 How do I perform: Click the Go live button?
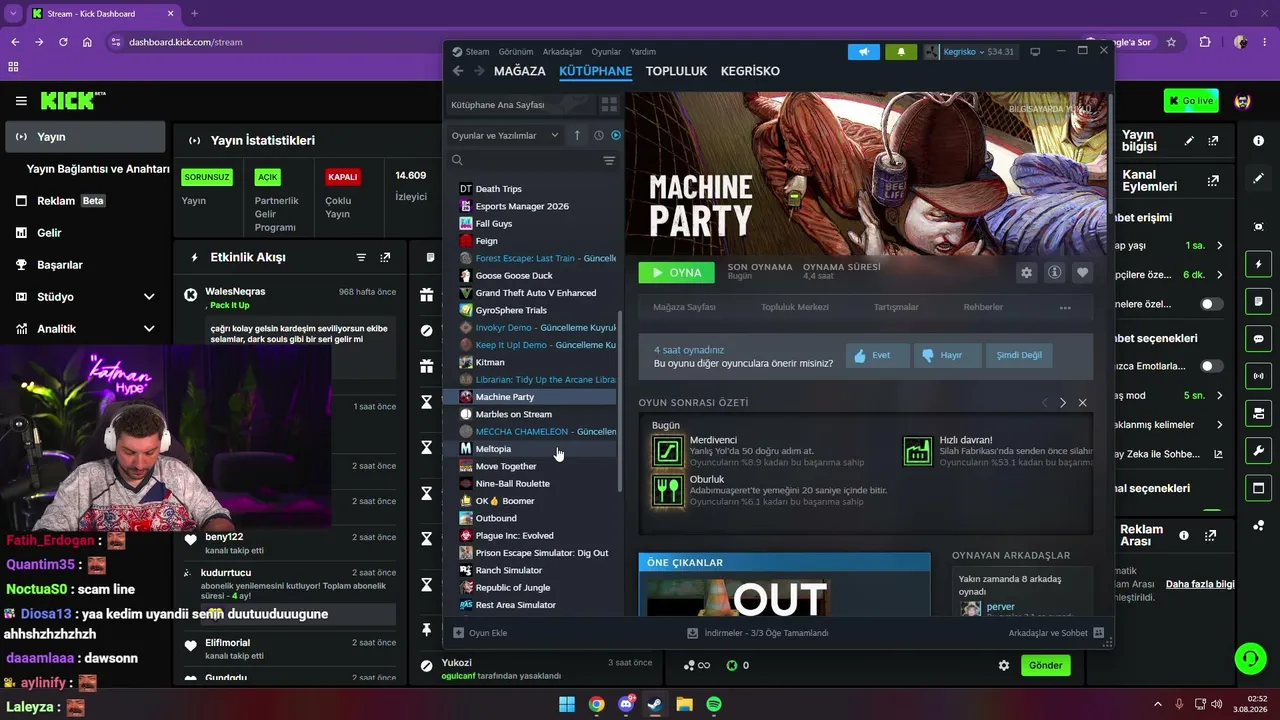tap(1191, 101)
